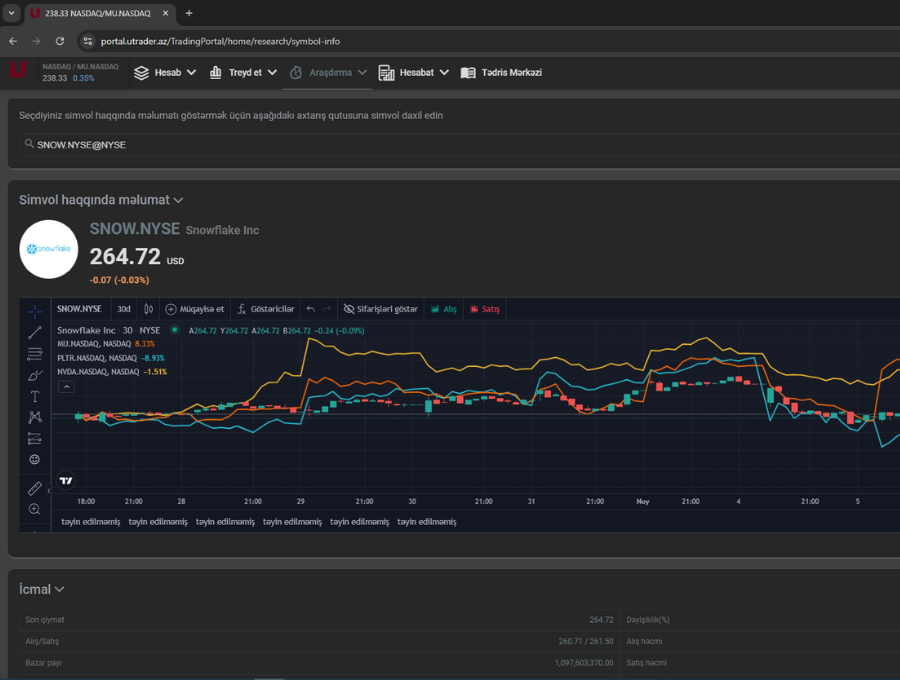
Task: Open the emoji icons tool
Action: pos(35,459)
